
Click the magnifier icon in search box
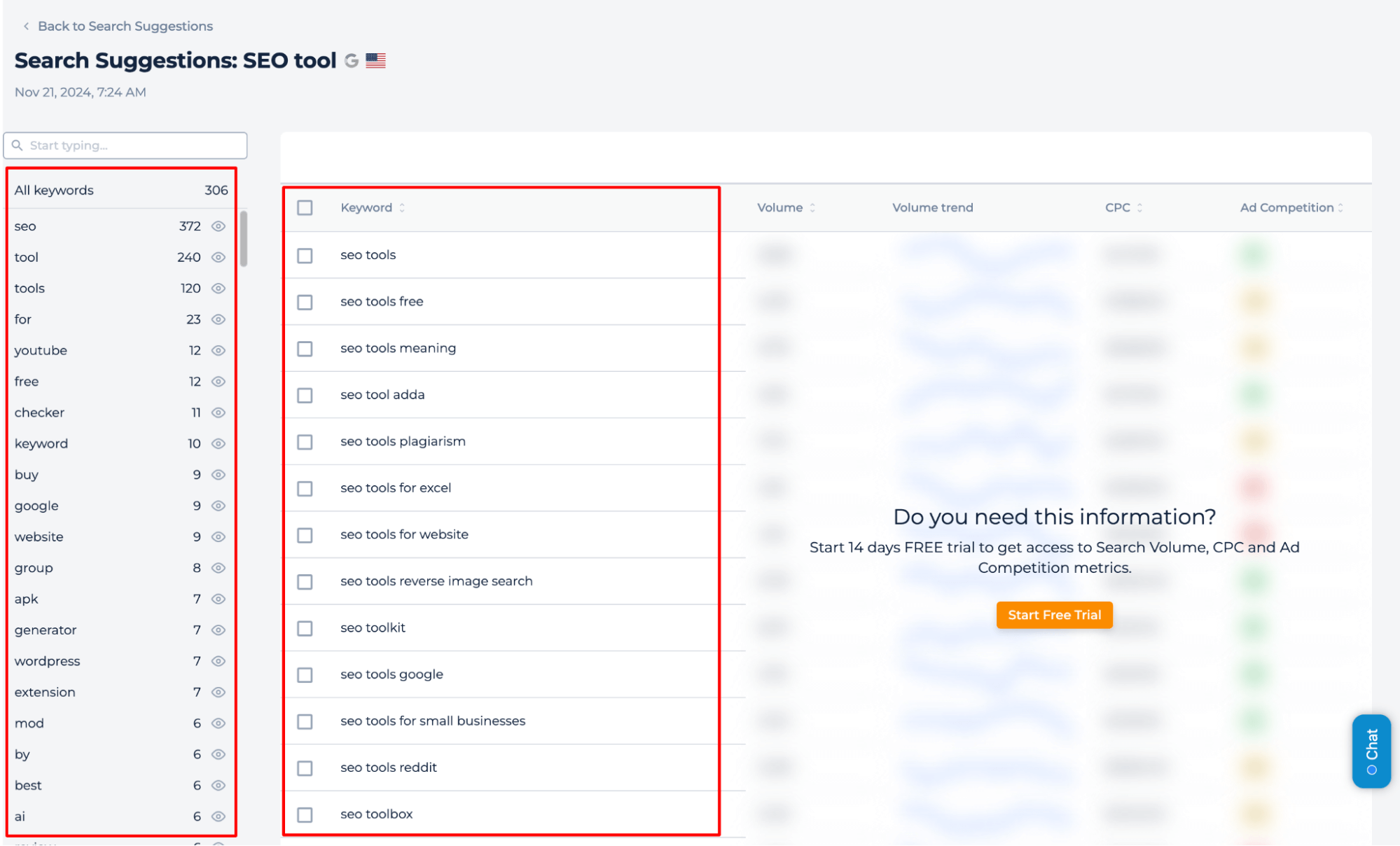click(x=17, y=146)
